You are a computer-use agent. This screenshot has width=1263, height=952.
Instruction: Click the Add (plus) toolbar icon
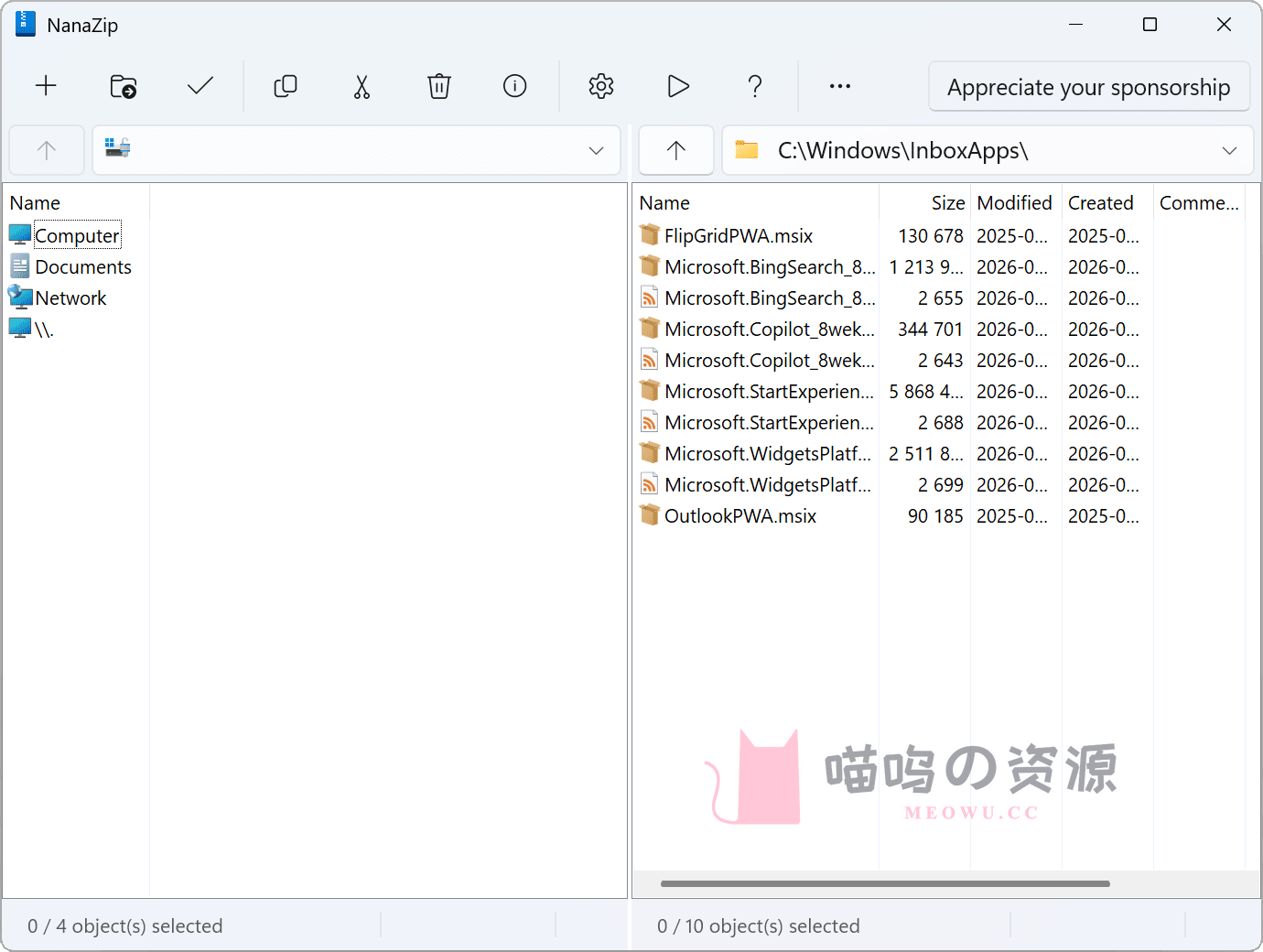[46, 86]
